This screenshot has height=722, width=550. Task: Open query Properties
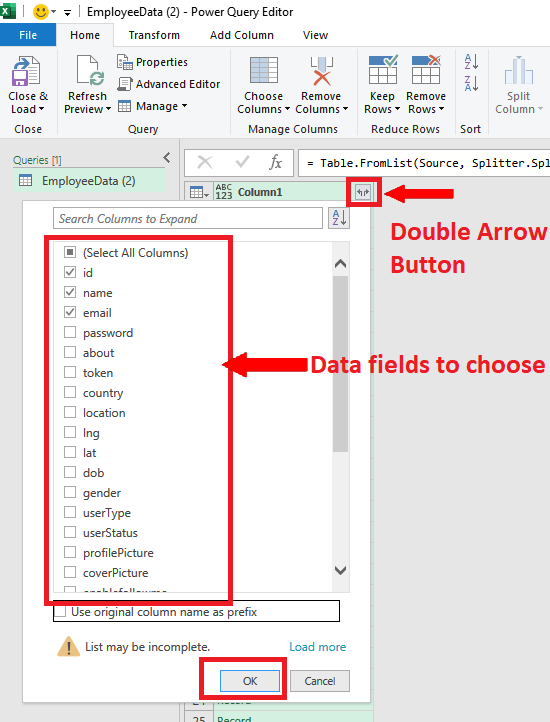coord(152,62)
